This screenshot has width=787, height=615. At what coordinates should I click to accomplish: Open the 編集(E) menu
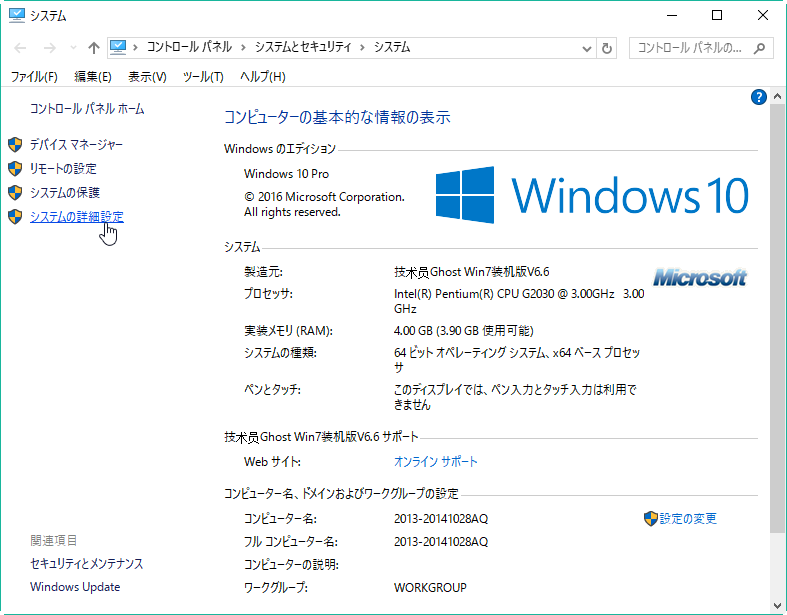coord(93,76)
